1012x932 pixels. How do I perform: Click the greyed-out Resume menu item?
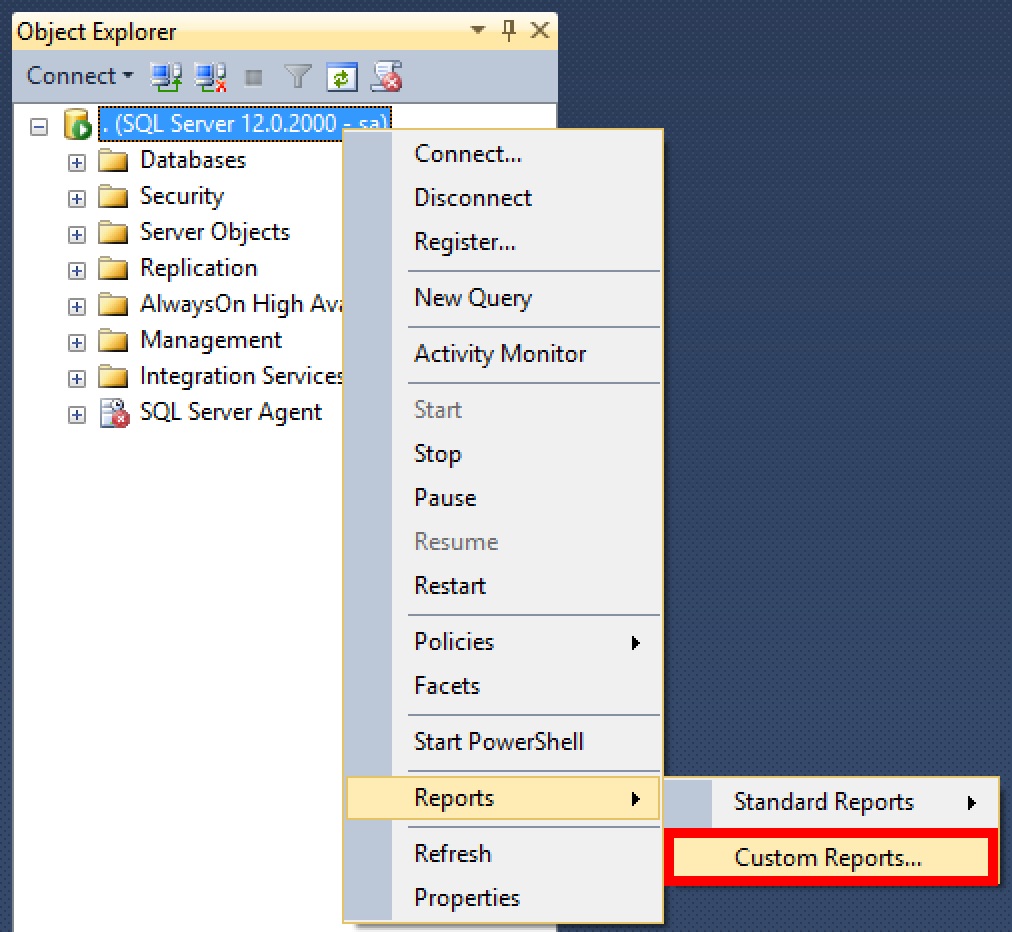click(x=503, y=542)
